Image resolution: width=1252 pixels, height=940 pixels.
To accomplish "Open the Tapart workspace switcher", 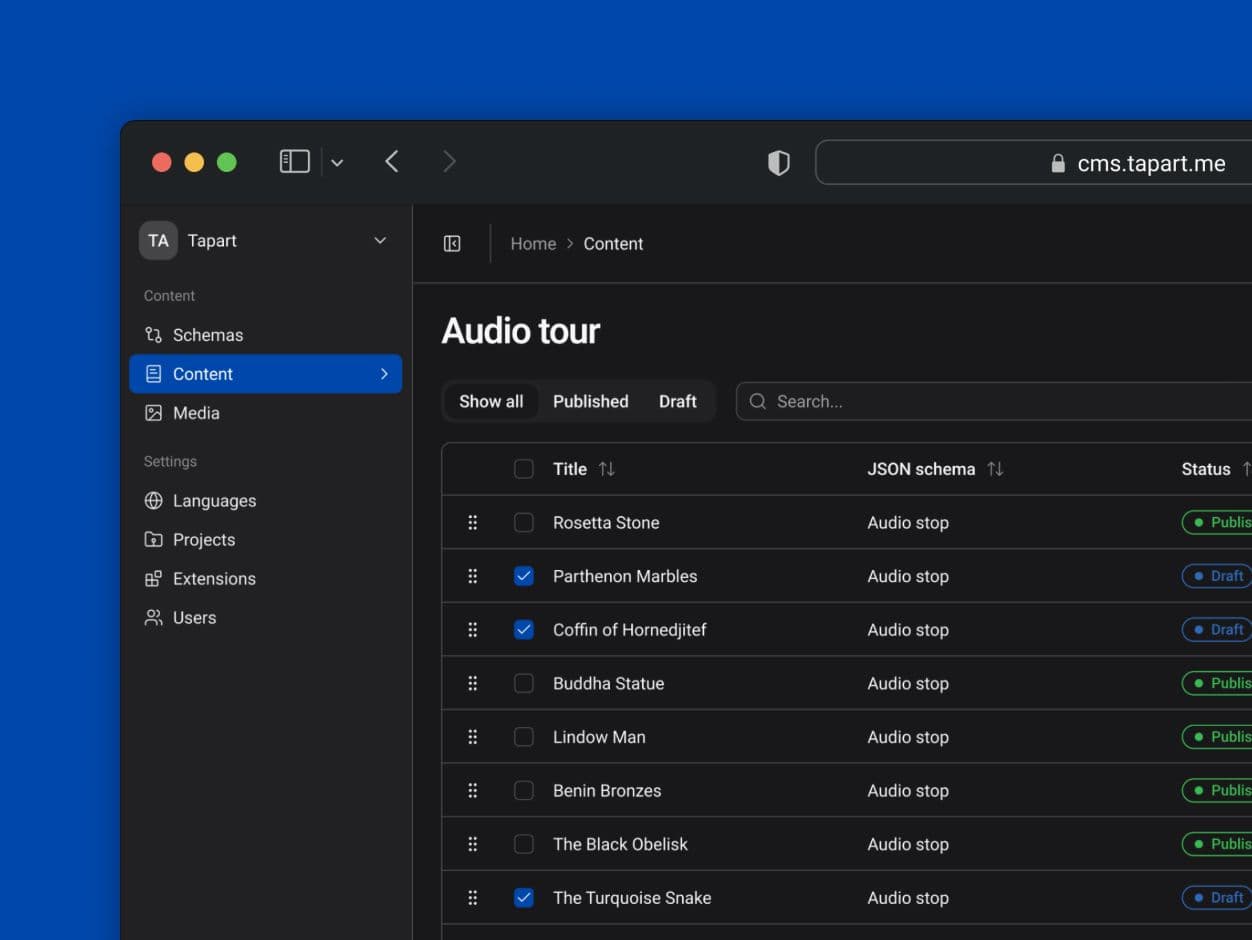I will coord(266,240).
